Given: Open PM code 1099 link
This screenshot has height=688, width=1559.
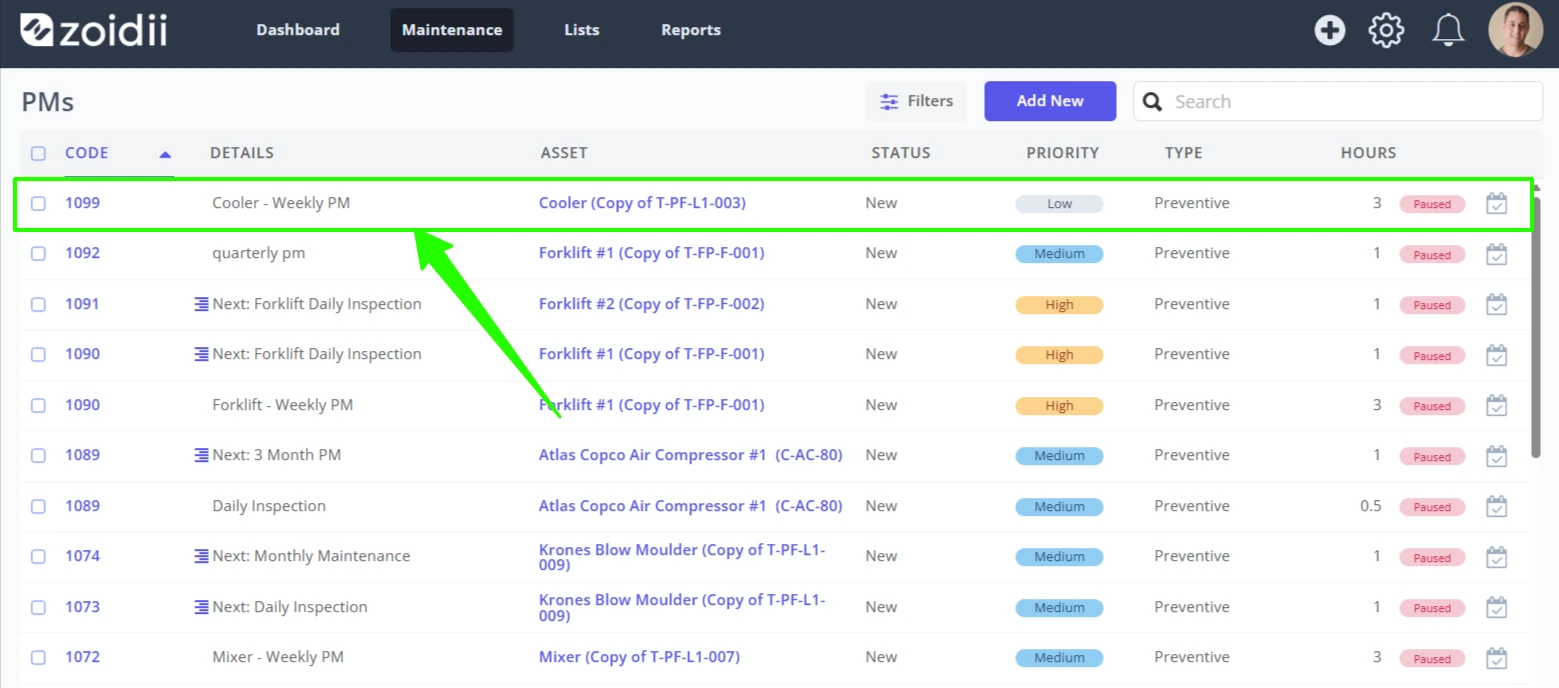Looking at the screenshot, I should (x=83, y=203).
